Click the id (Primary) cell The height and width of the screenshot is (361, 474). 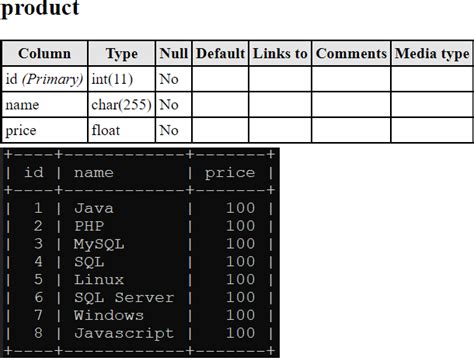coord(45,79)
